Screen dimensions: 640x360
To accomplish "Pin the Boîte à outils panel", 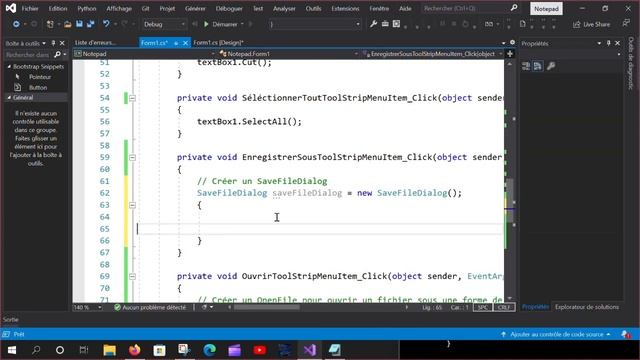I will pos(53,43).
